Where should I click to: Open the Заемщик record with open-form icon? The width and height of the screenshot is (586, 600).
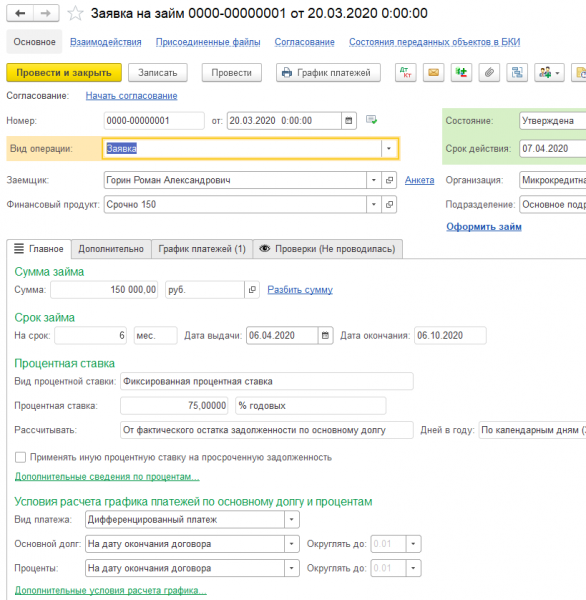(x=389, y=180)
